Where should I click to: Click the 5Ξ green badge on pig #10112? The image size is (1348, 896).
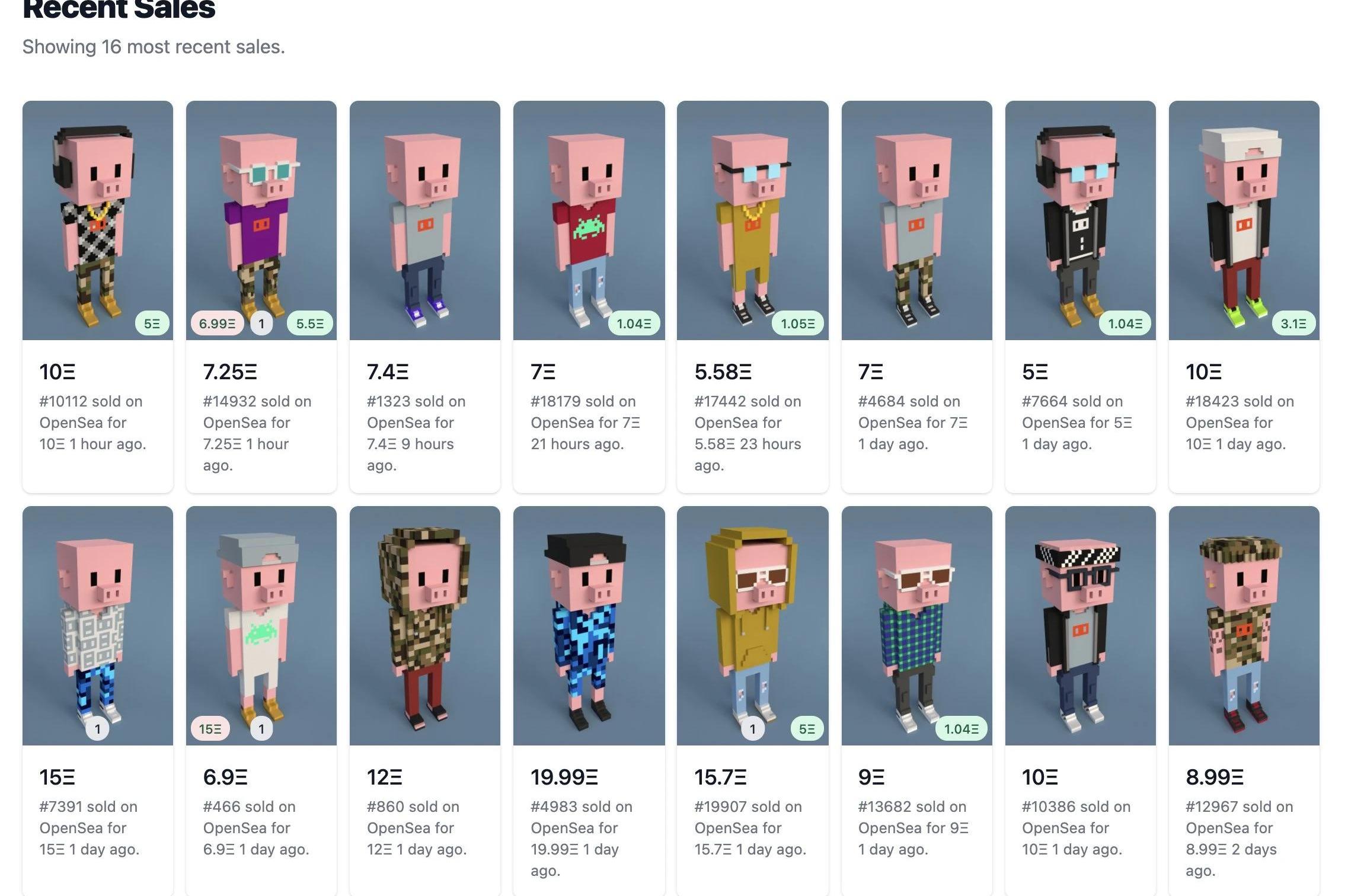click(x=152, y=324)
